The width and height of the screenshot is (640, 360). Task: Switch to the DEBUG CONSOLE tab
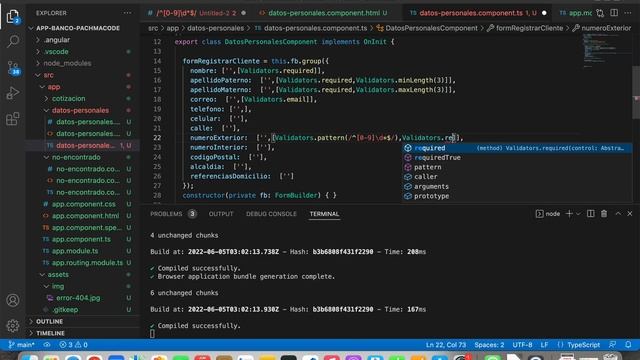click(271, 214)
